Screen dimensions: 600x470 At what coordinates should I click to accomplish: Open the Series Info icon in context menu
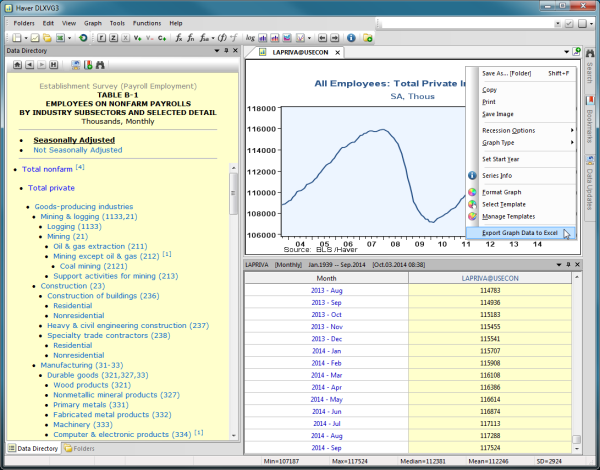(473, 176)
